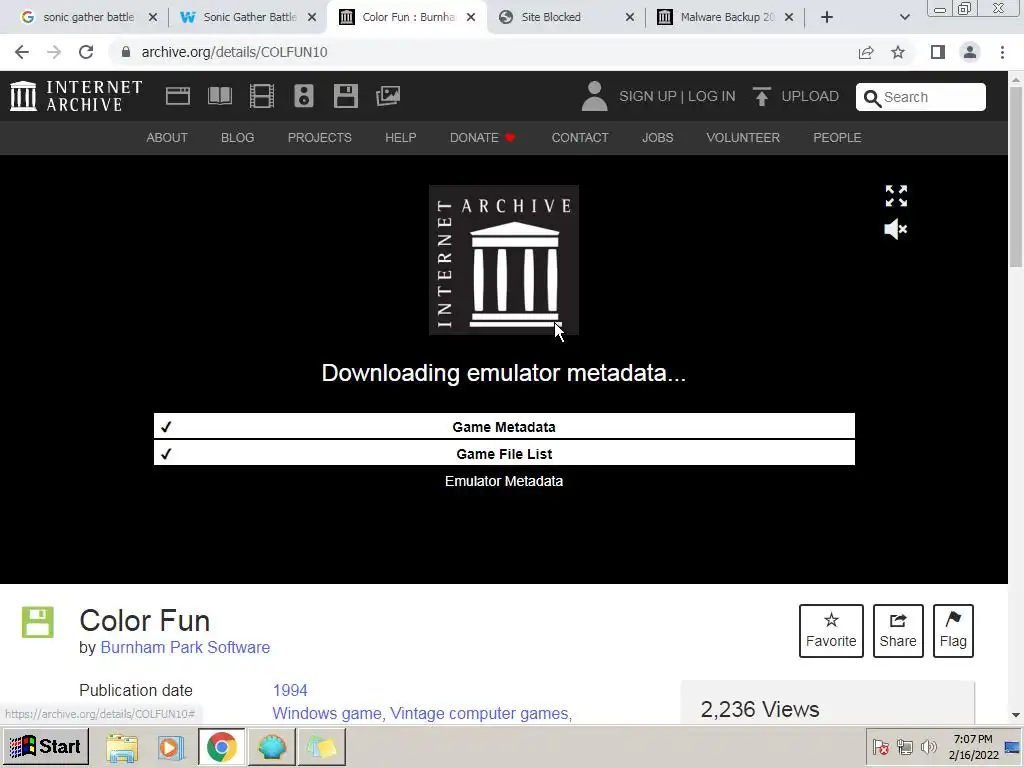Reload the current page

click(86, 52)
